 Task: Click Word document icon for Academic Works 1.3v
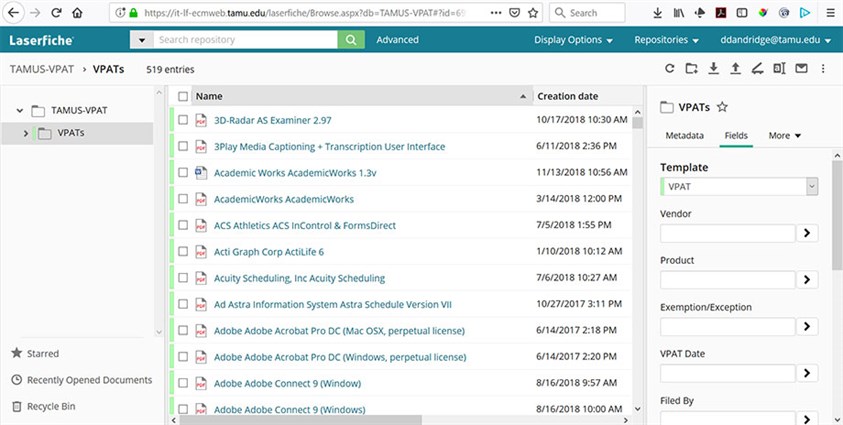201,172
